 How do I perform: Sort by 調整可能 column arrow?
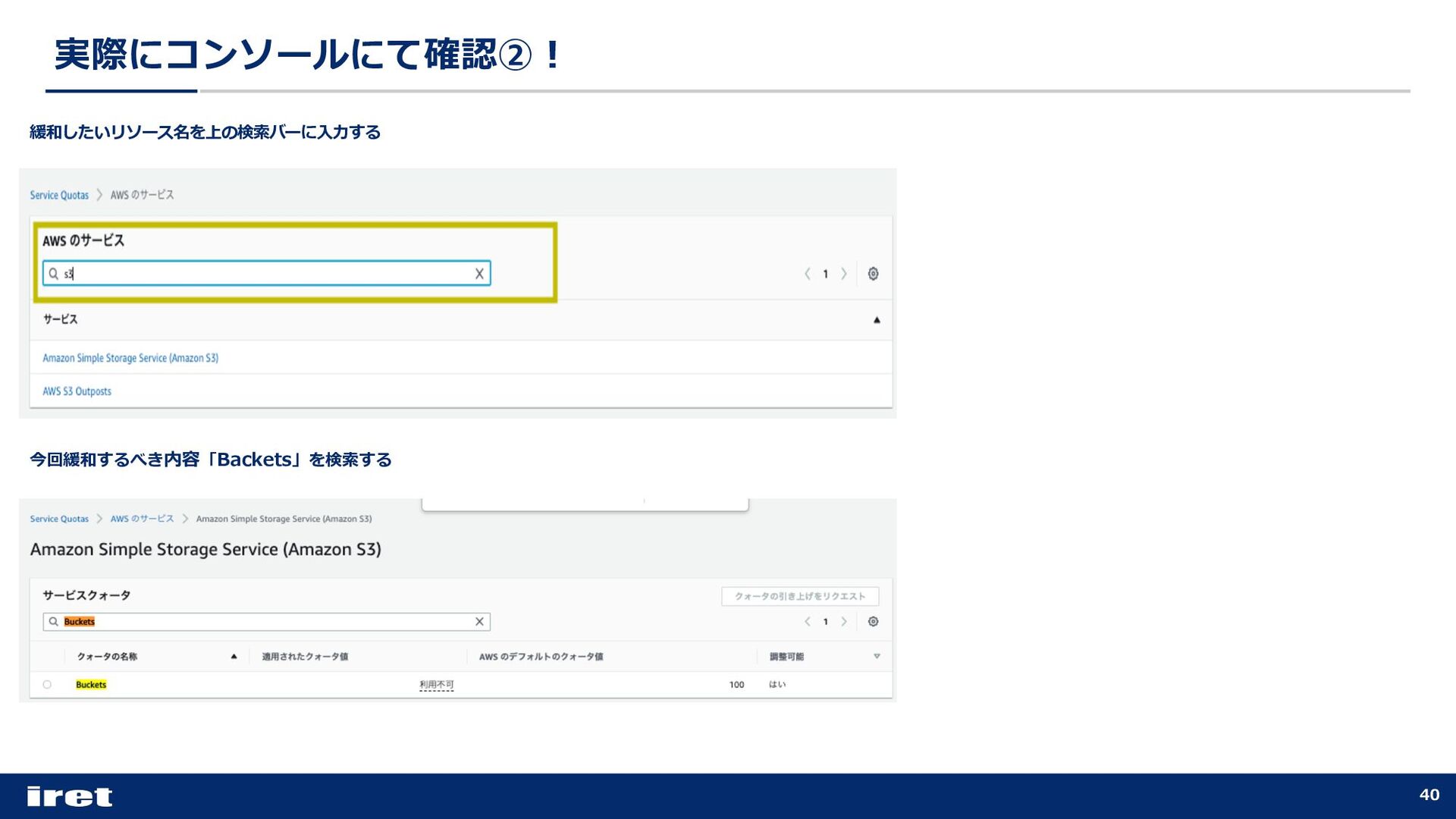877,657
